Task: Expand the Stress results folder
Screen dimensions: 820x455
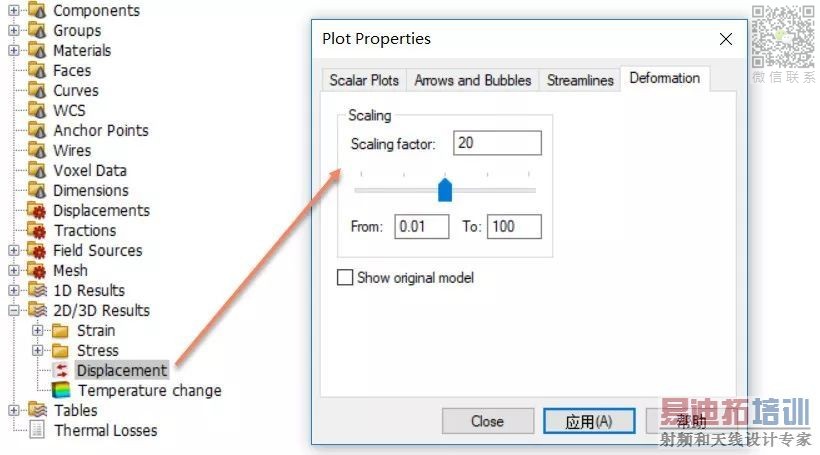Action: coord(38,351)
